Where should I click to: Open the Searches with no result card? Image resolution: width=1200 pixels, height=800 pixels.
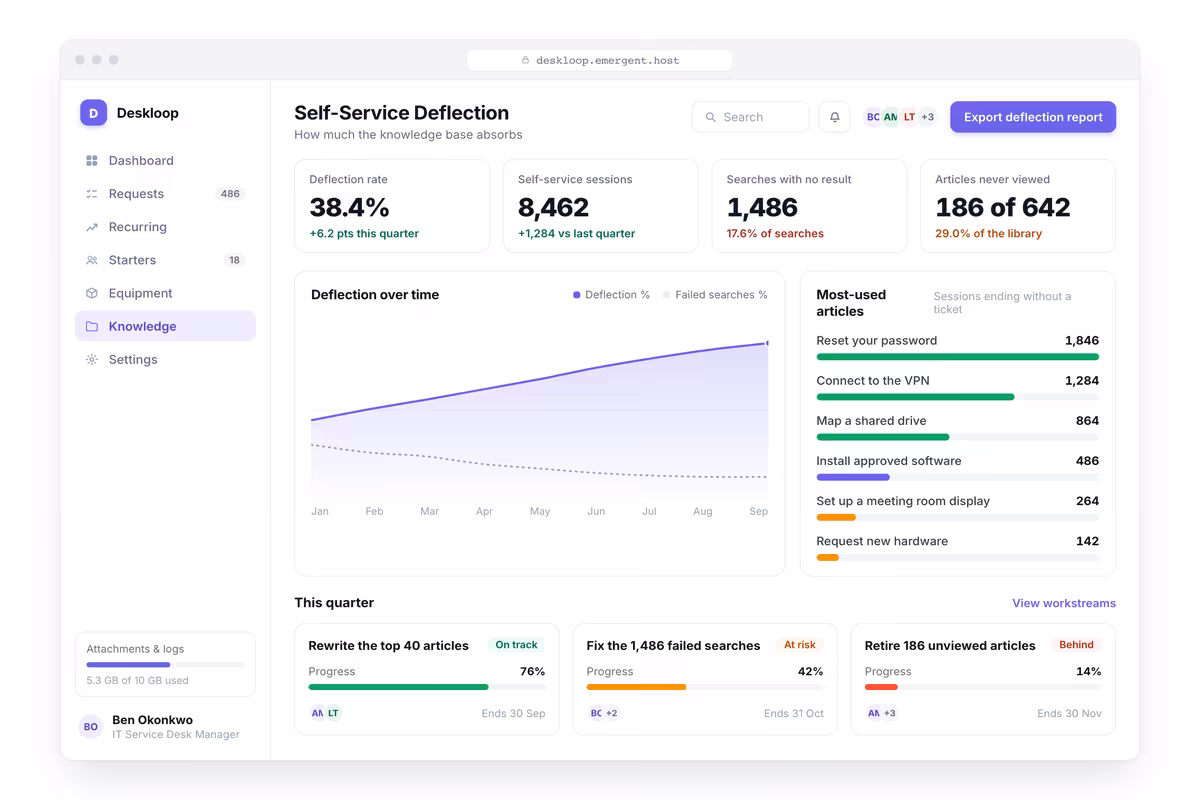tap(809, 206)
